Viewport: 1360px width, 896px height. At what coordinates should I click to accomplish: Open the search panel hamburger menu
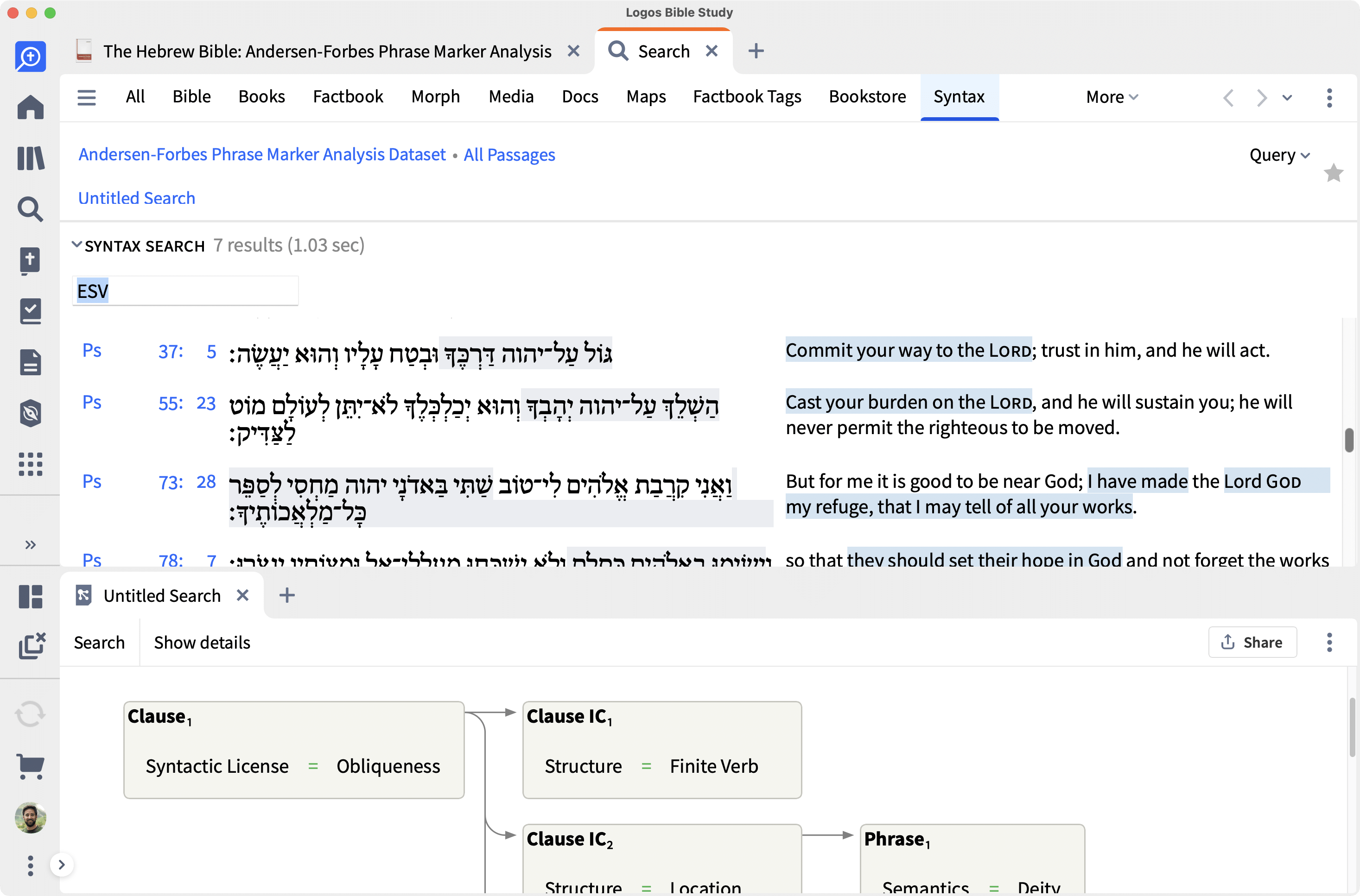pyautogui.click(x=86, y=97)
